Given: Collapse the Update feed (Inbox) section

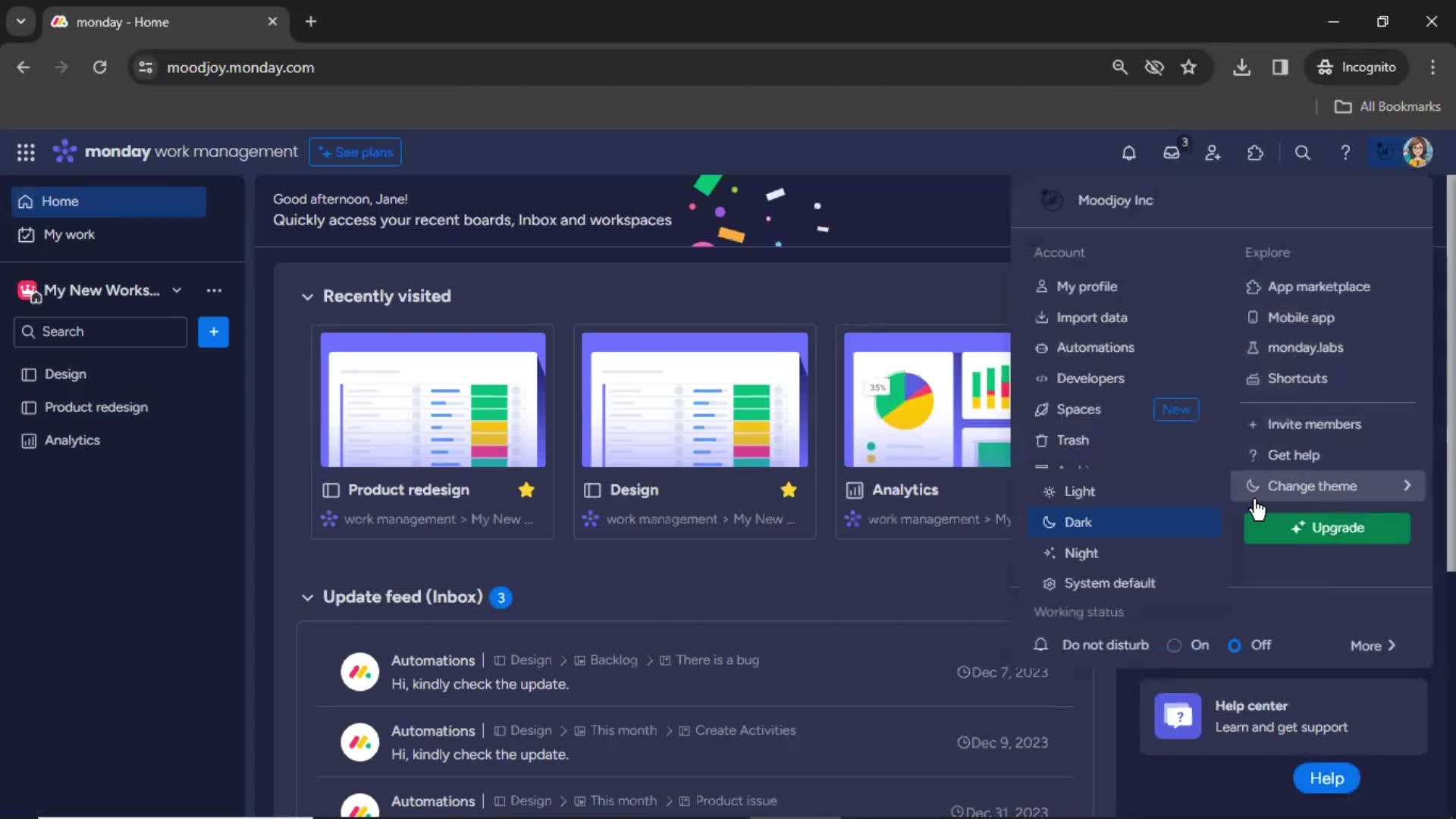Looking at the screenshot, I should (x=307, y=598).
